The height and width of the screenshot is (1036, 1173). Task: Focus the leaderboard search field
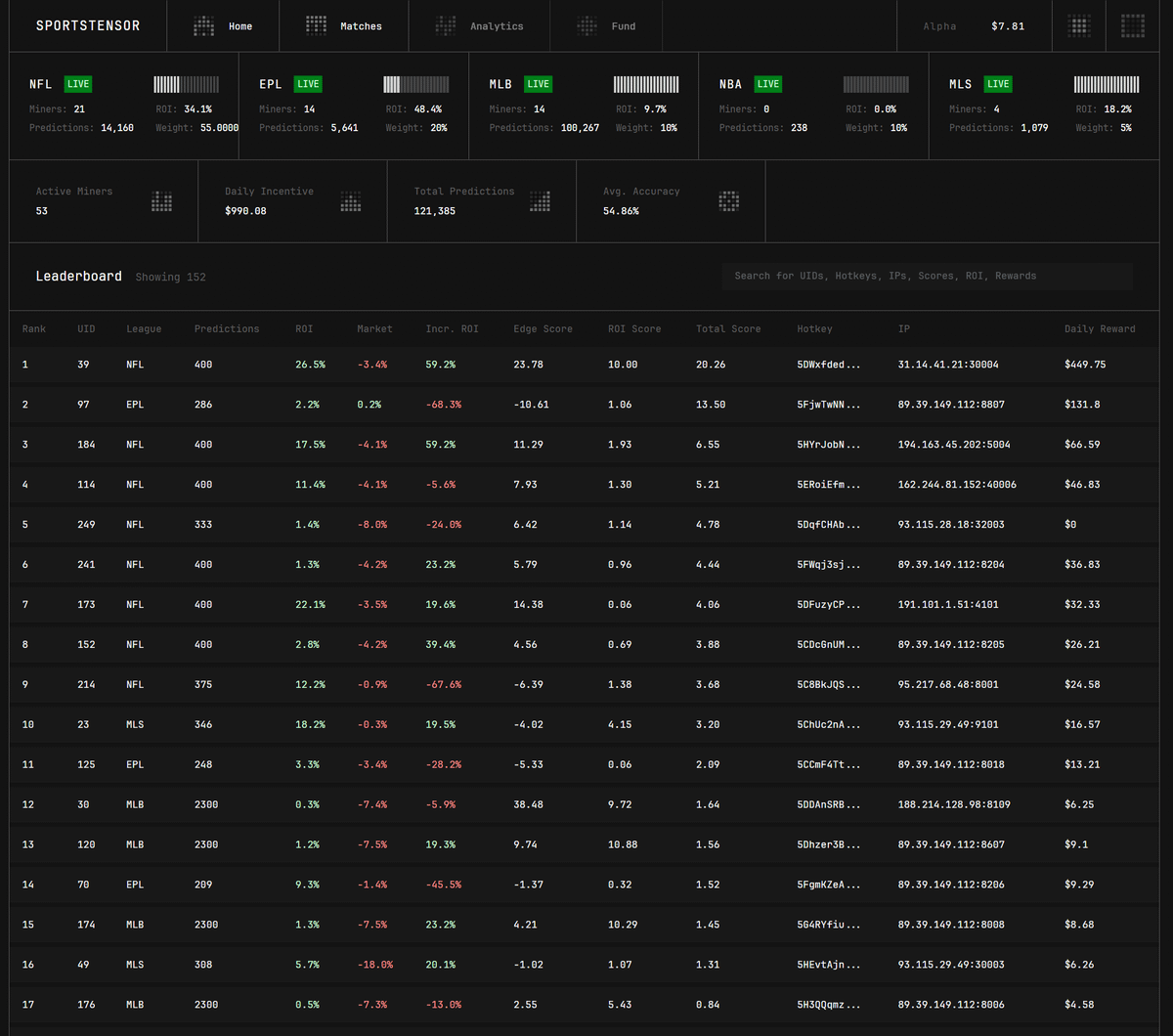coord(927,276)
